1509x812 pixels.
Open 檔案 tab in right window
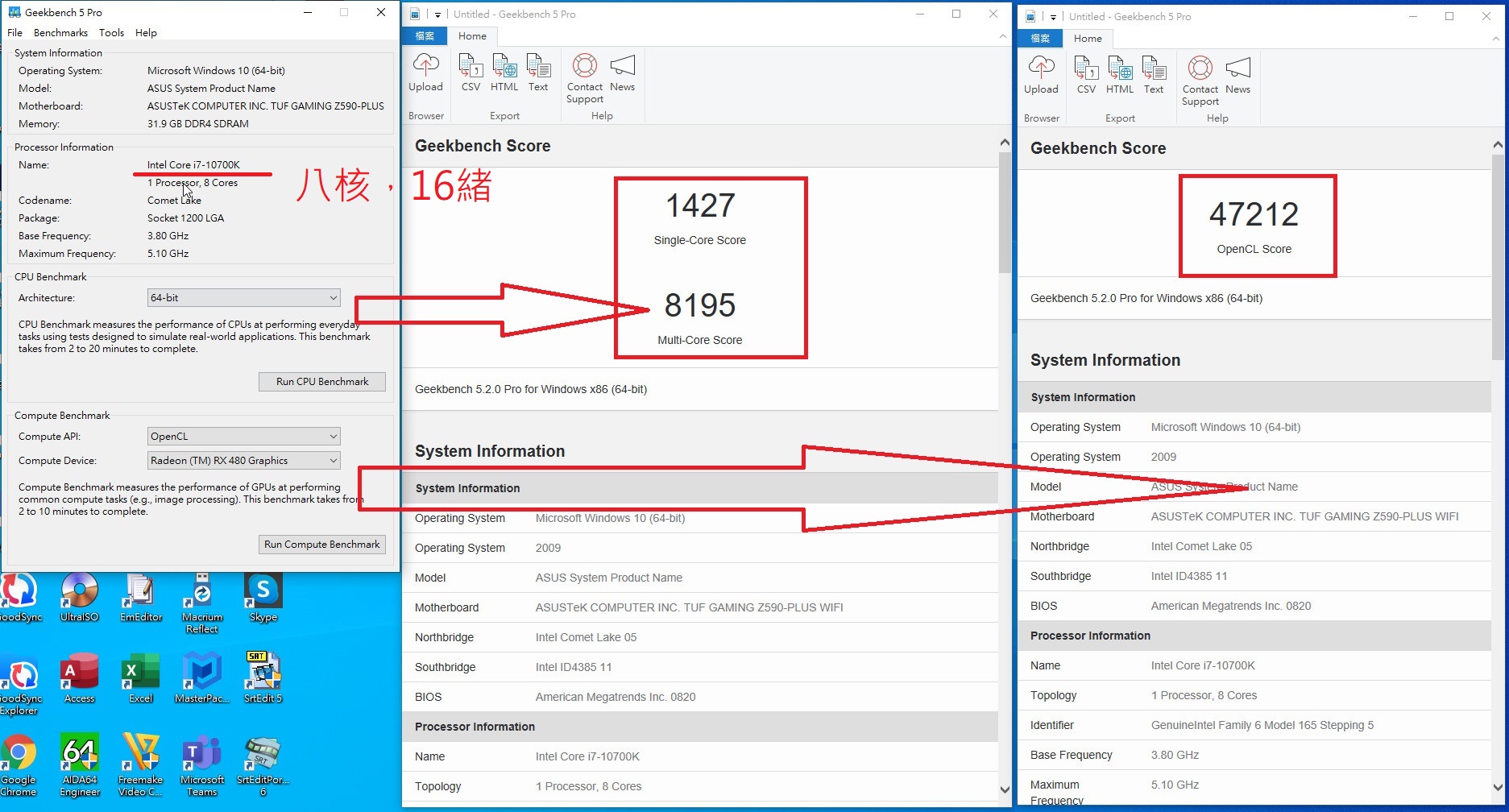coord(1040,39)
